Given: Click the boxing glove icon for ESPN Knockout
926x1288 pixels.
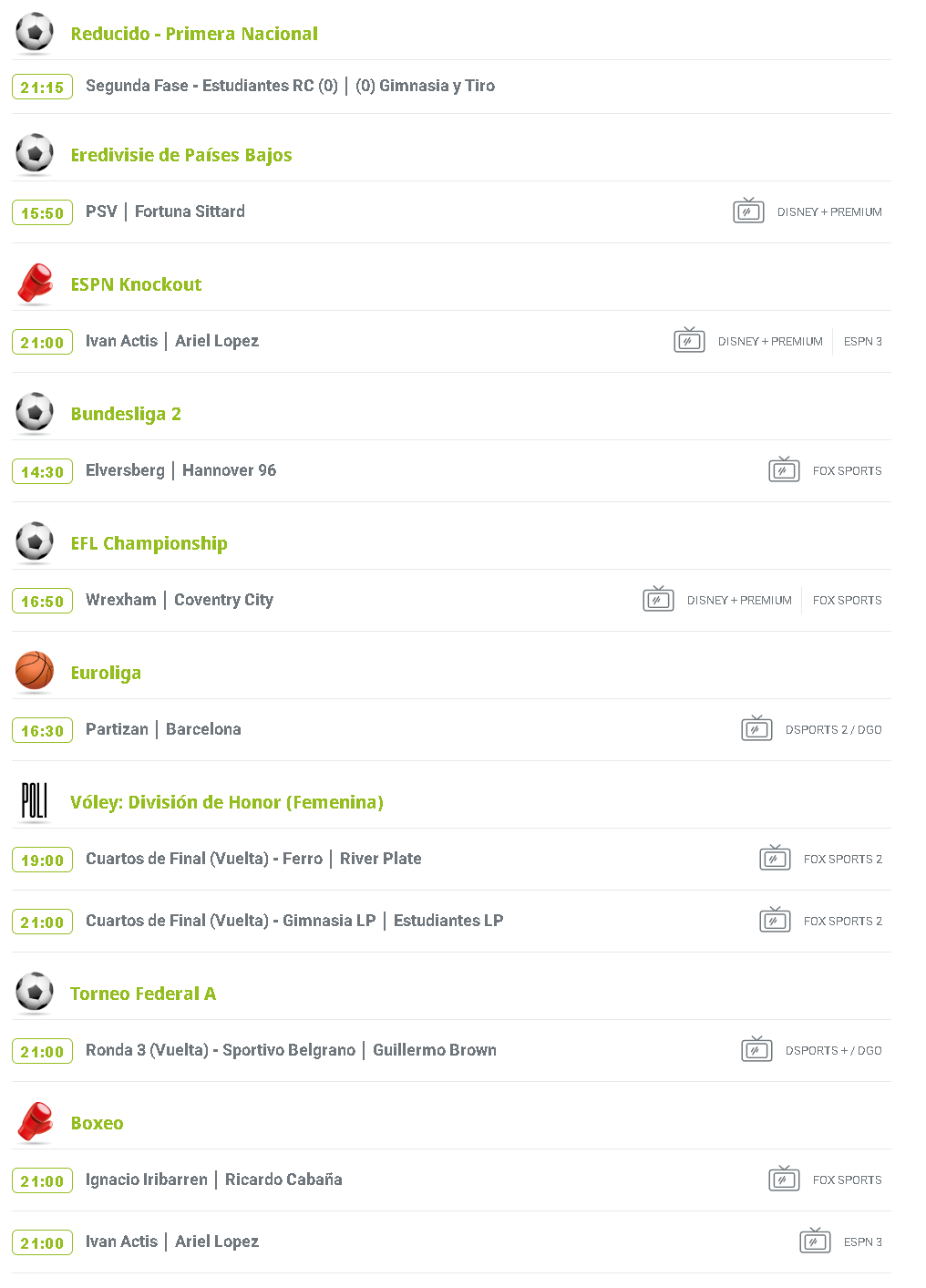Looking at the screenshot, I should tap(35, 283).
